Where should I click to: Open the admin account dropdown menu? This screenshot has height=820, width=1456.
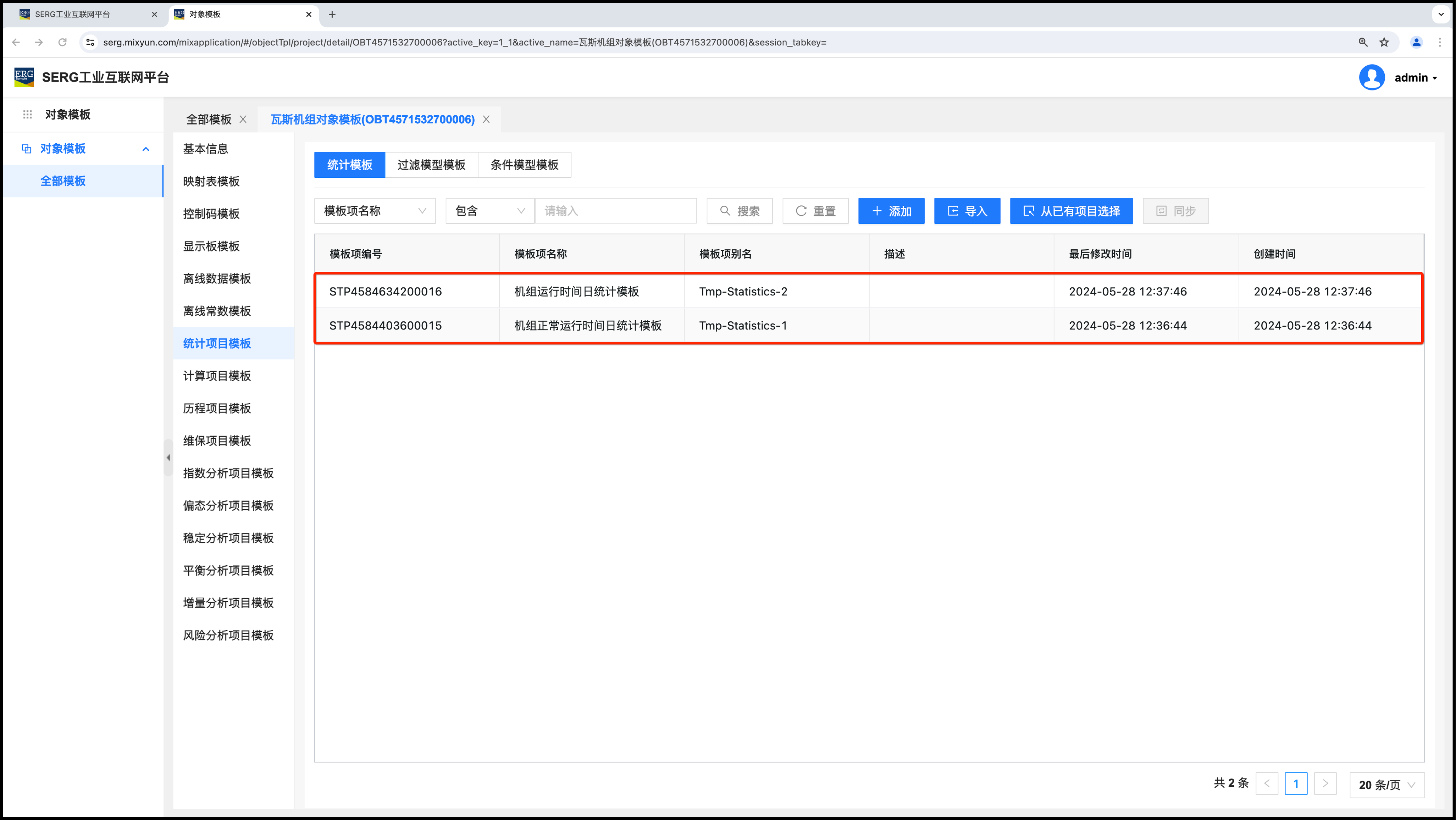pyautogui.click(x=1415, y=78)
